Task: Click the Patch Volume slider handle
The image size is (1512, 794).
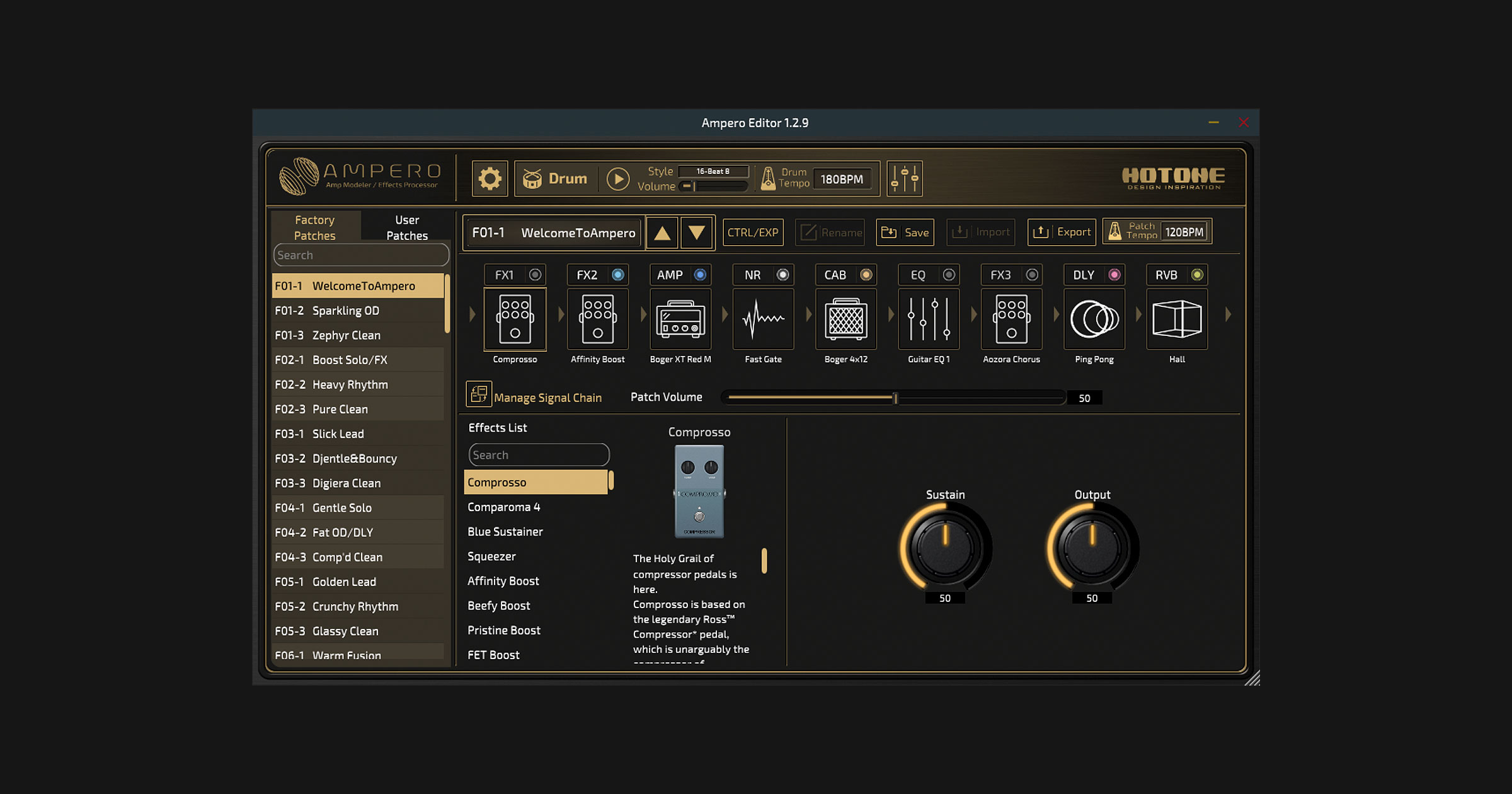Action: 895,398
